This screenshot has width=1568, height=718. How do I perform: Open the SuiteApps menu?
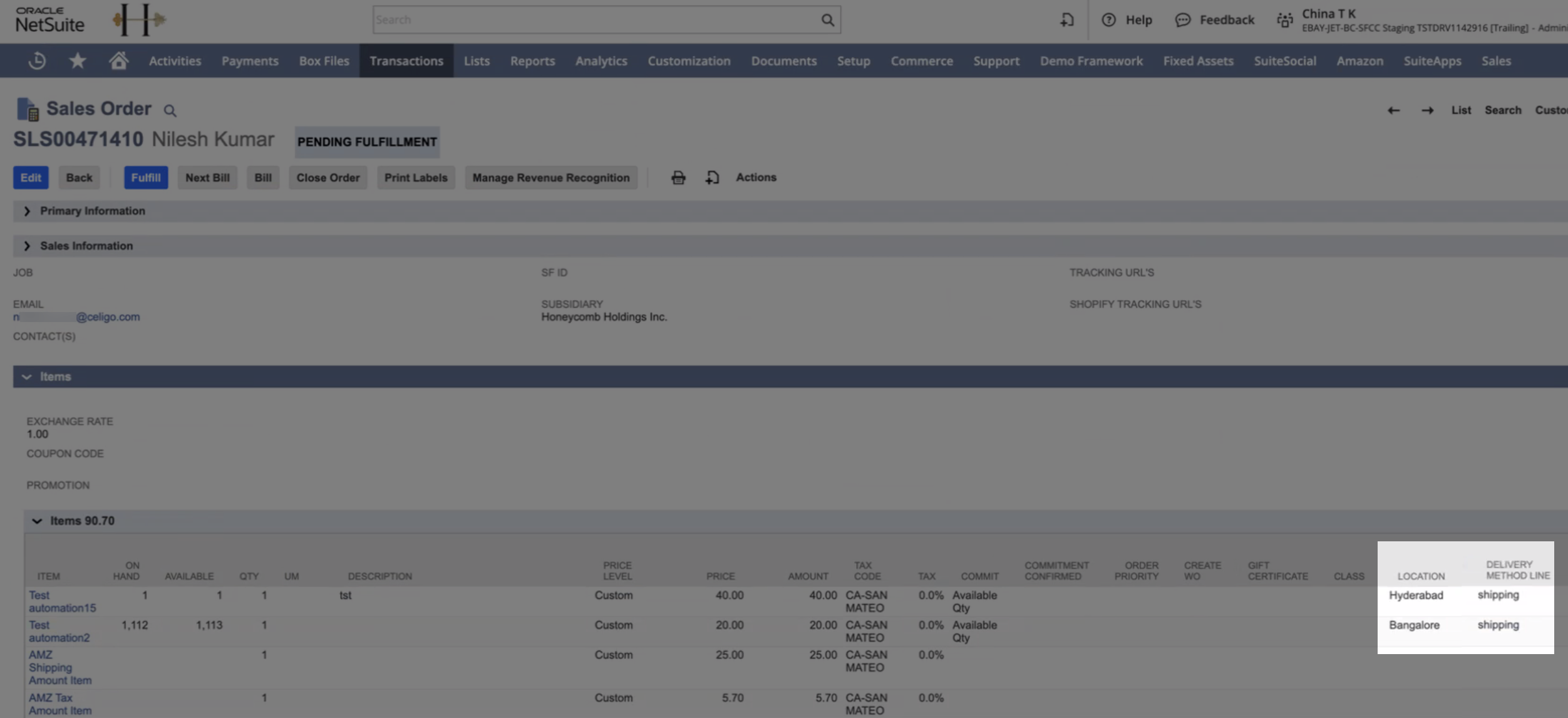(x=1432, y=61)
